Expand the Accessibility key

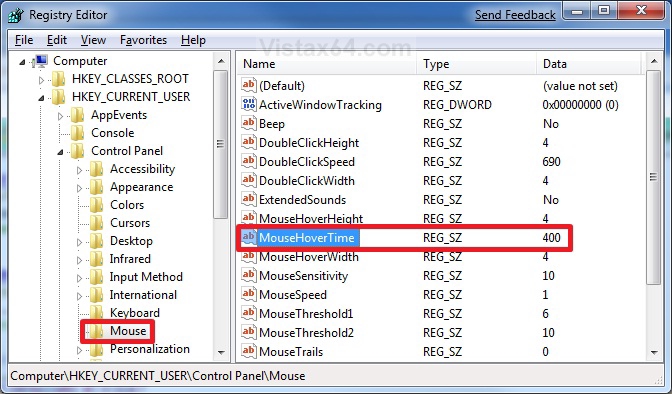79,170
